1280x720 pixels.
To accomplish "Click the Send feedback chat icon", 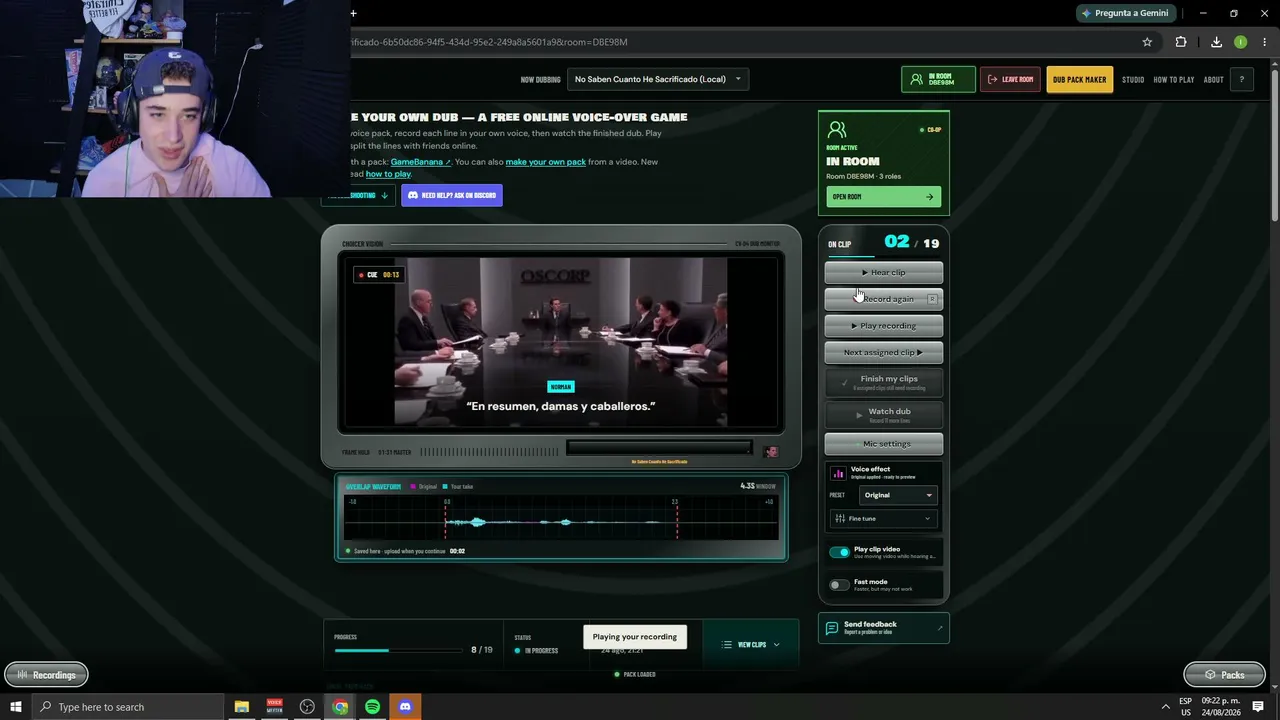I will 832,628.
